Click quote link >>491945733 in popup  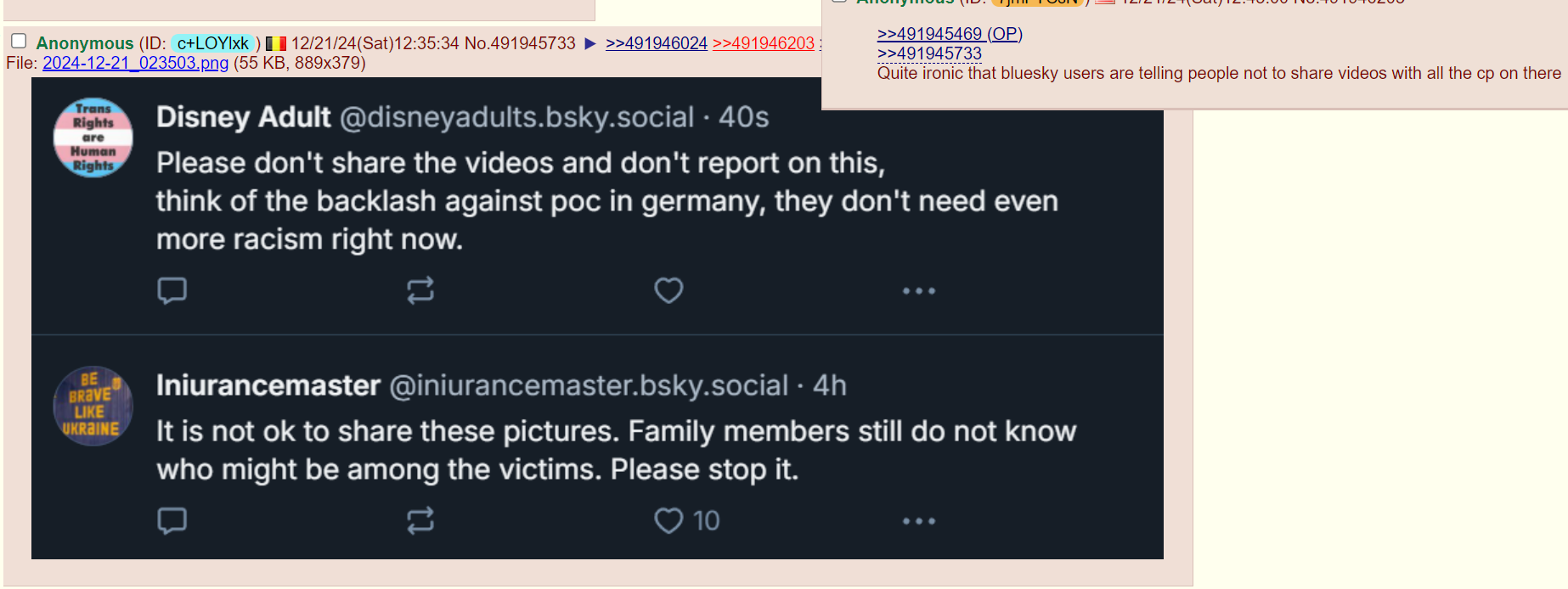point(929,53)
